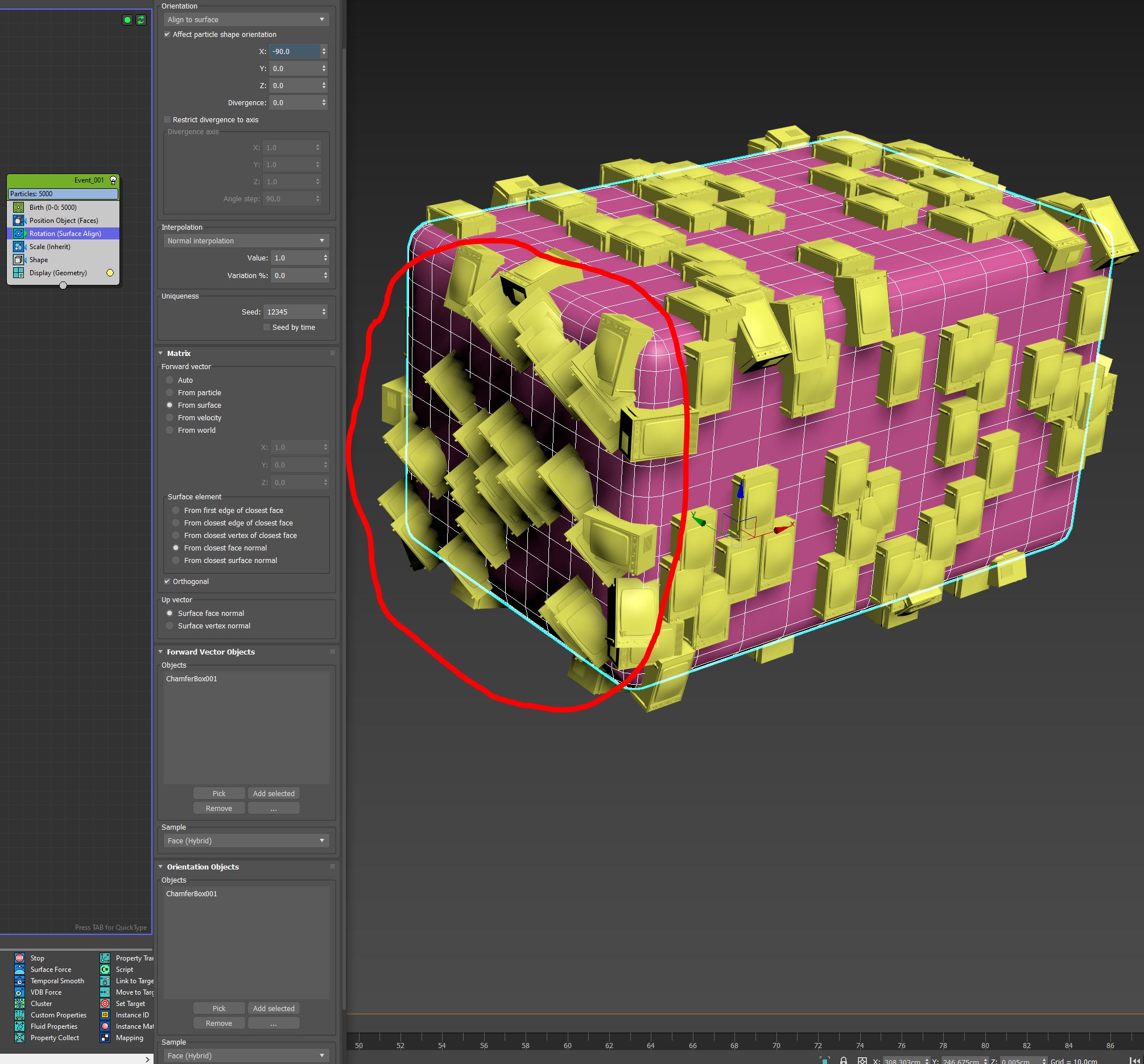The image size is (1144, 1064).
Task: Pick the Stop operator from depot
Action: click(x=19, y=958)
